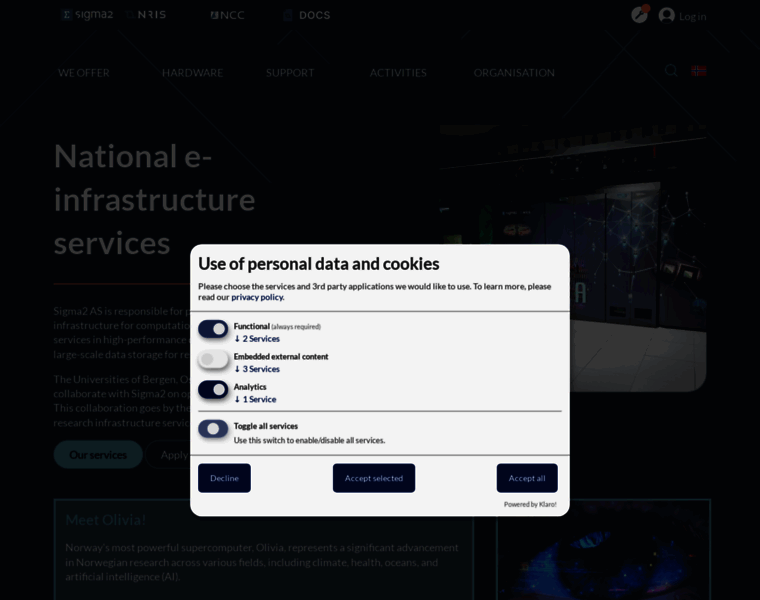
Task: Click the NCC logo link
Action: (x=227, y=15)
